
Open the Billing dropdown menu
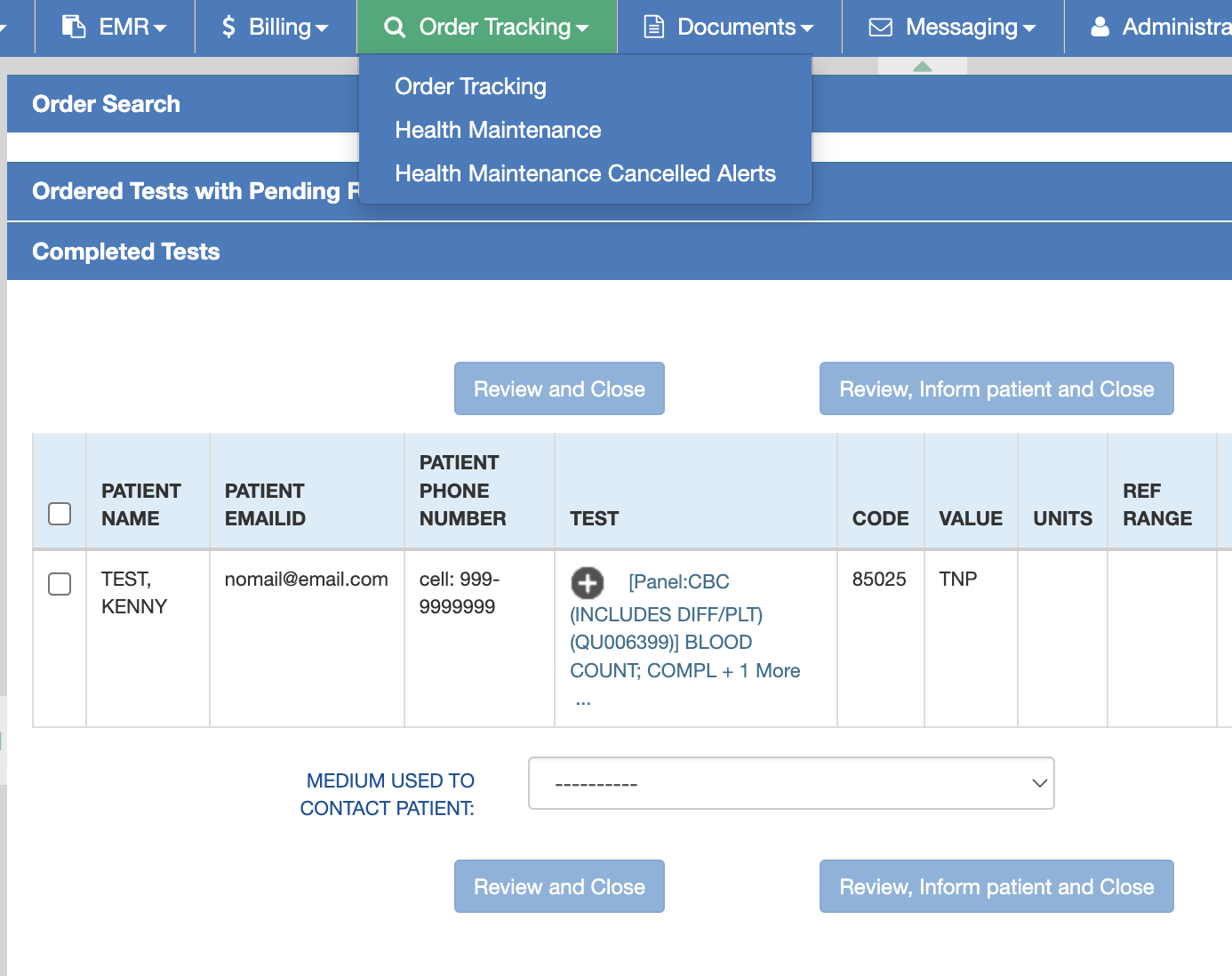[x=276, y=27]
